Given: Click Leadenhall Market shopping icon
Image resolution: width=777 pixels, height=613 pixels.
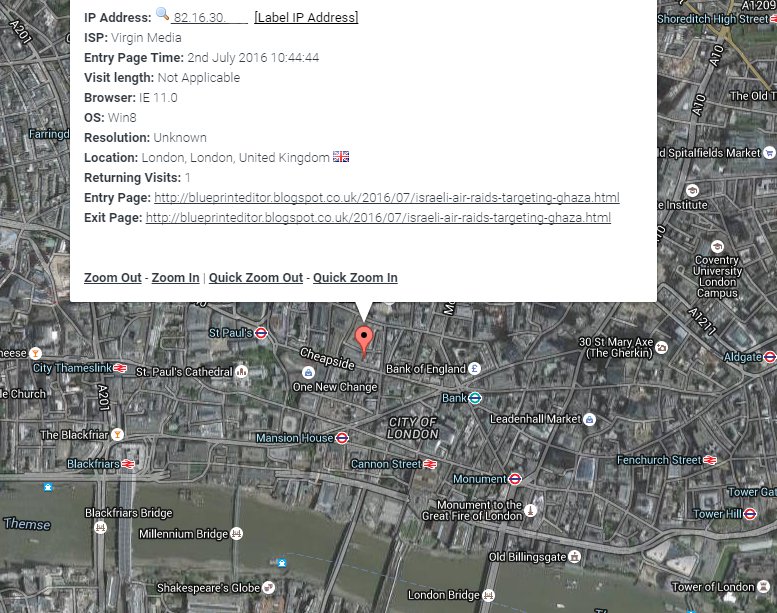Looking at the screenshot, I should [589, 420].
